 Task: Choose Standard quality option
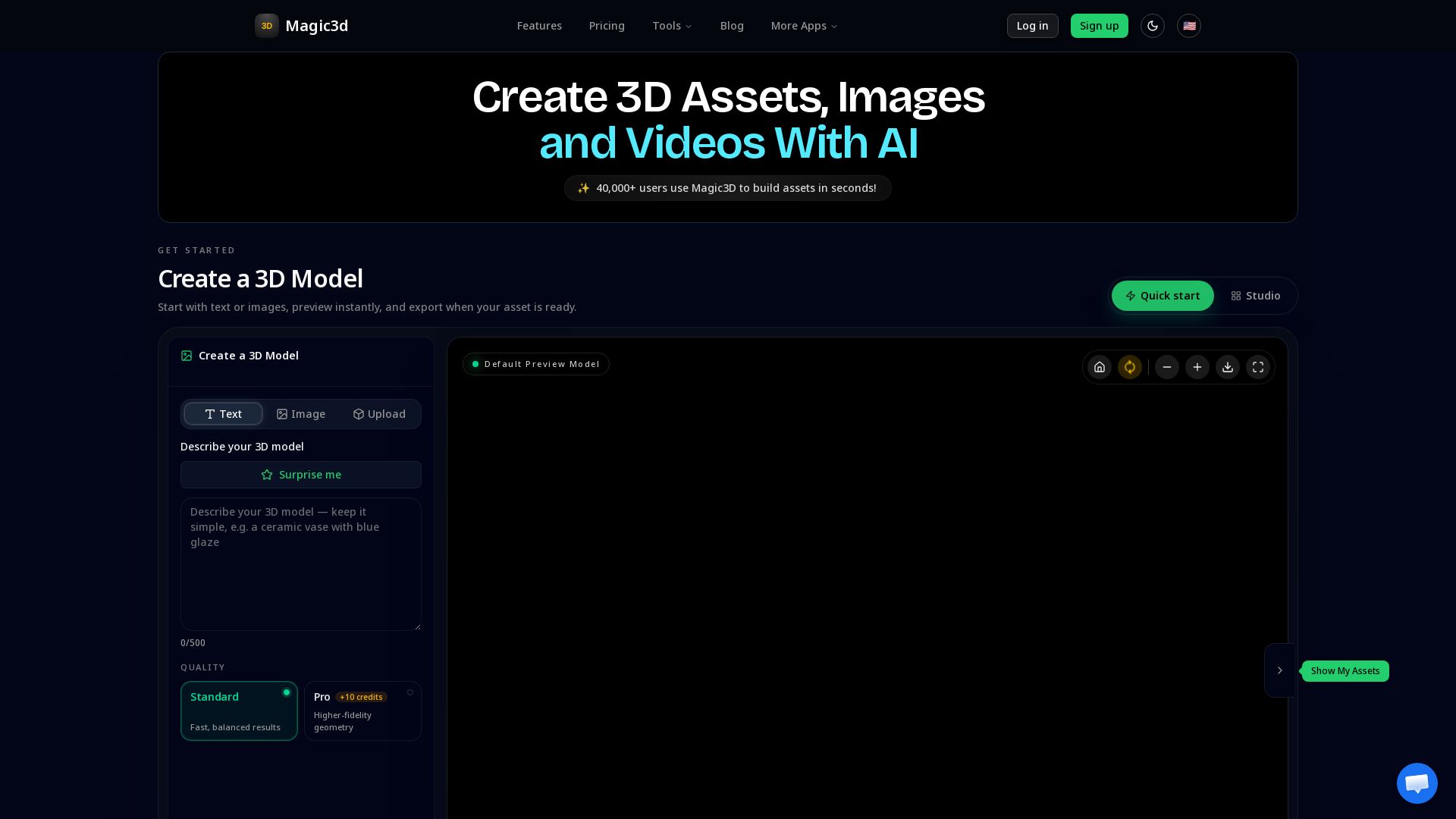[x=239, y=711]
